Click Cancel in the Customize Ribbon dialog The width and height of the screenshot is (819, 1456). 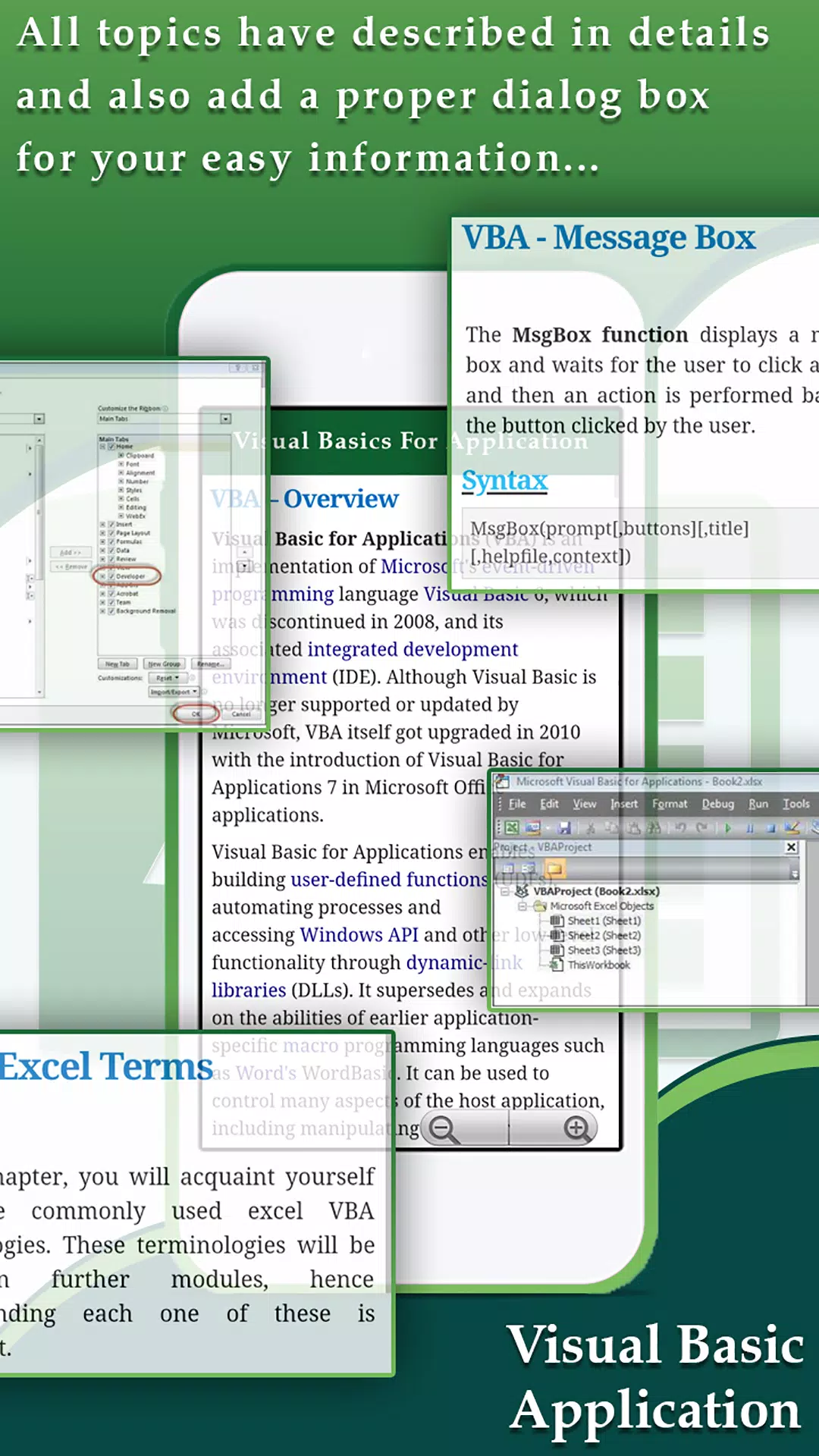pyautogui.click(x=241, y=714)
